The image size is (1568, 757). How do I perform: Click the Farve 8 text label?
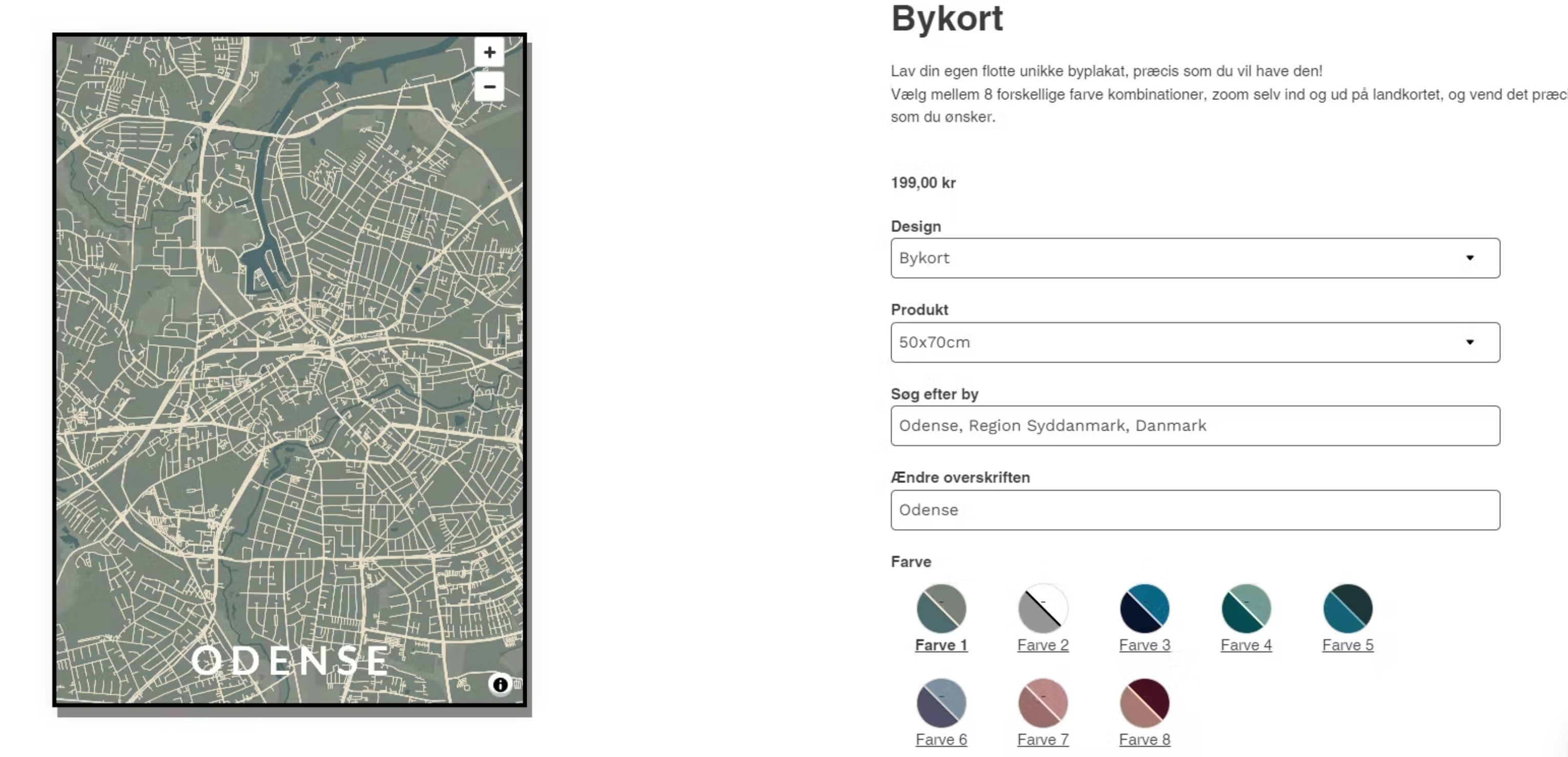pos(1144,740)
